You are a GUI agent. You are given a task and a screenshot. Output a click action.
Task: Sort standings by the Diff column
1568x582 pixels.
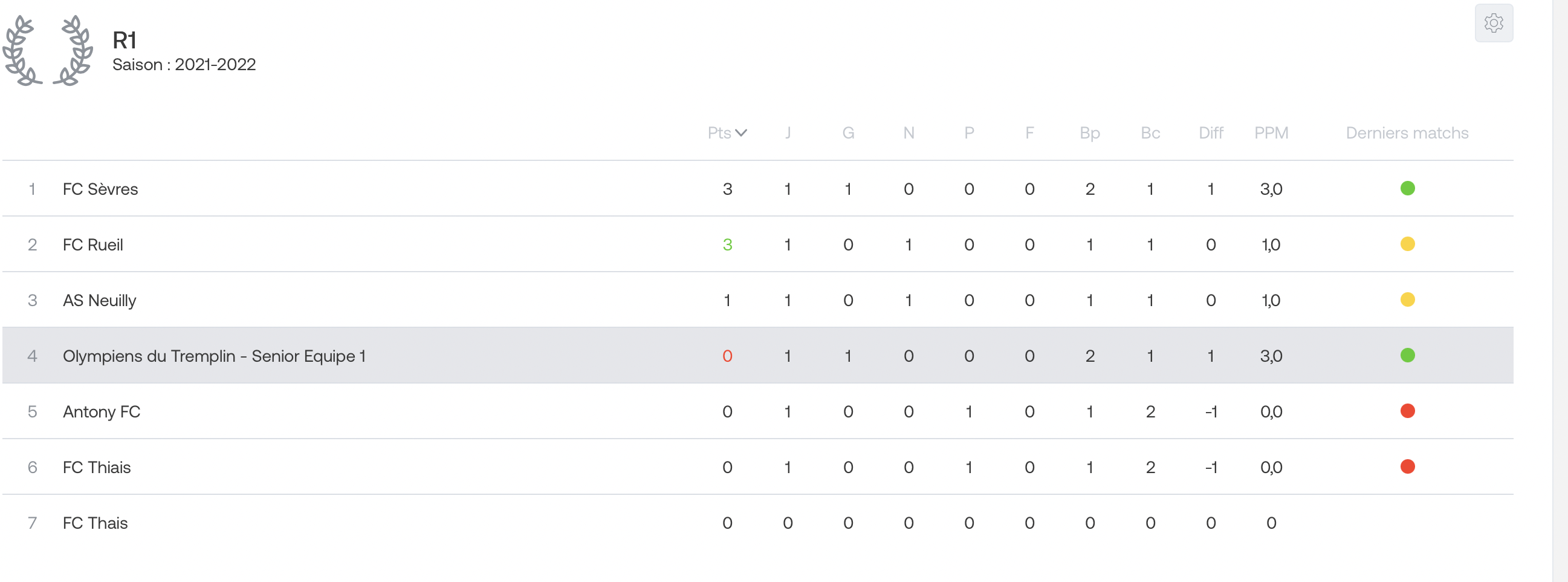coord(1210,133)
